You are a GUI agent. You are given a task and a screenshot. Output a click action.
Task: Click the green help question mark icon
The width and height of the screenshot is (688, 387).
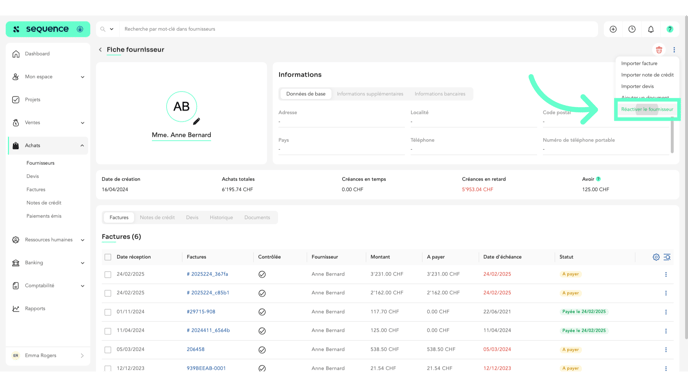670,29
